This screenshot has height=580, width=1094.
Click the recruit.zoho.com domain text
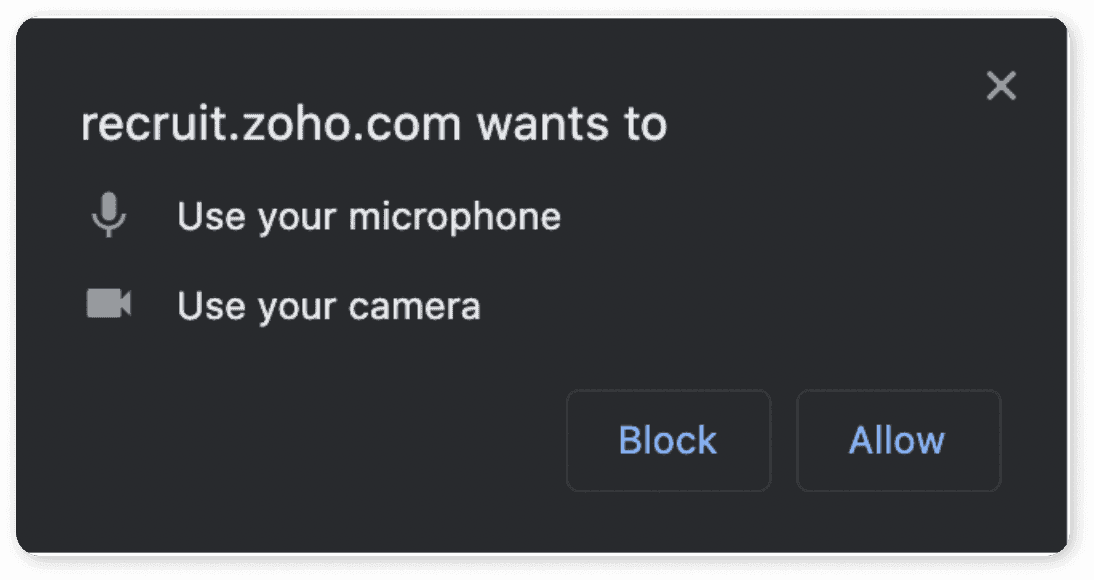pyautogui.click(x=270, y=126)
